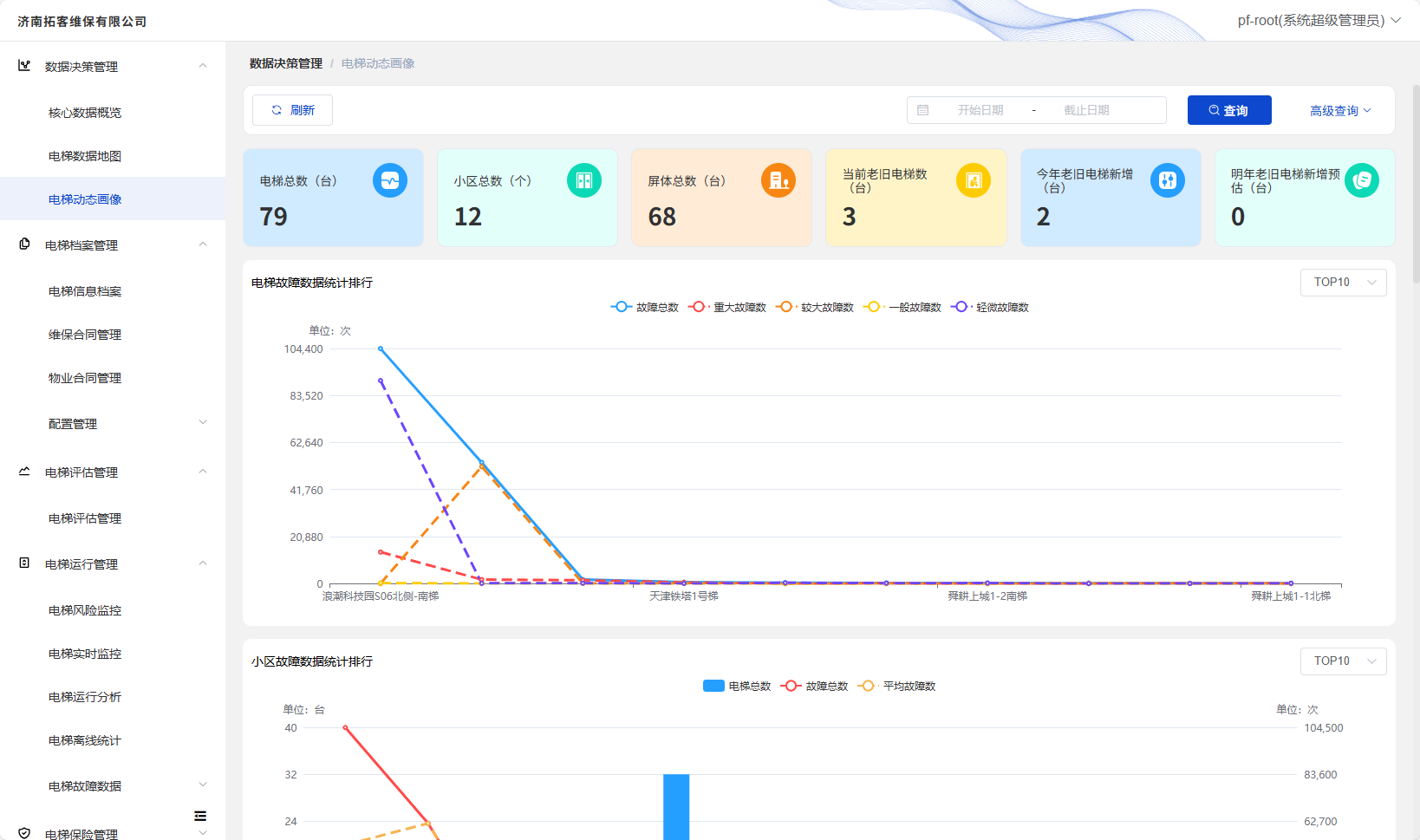Click the 小区总数 card icon
Screen dimensions: 1420x840
pyautogui.click(x=584, y=180)
